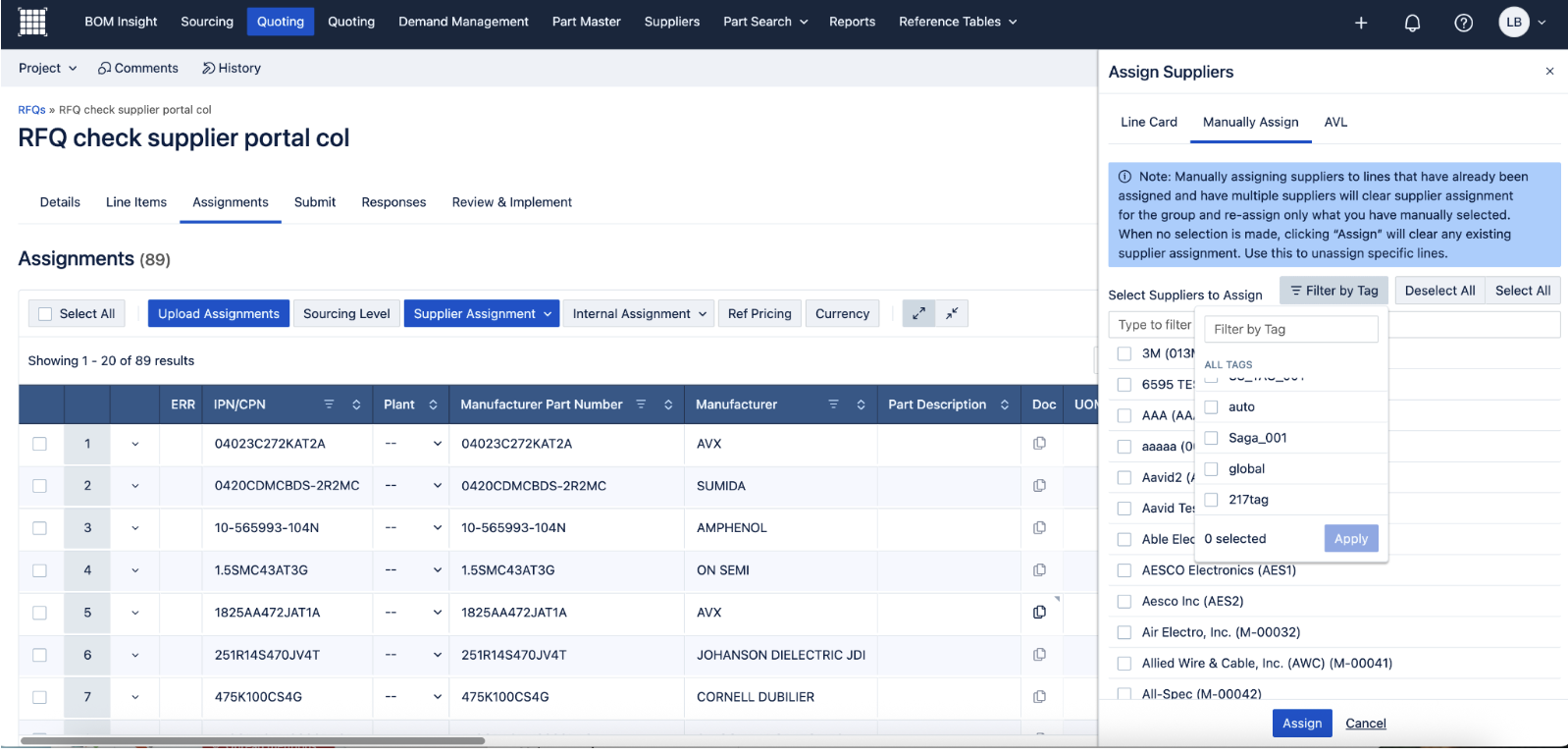The height and width of the screenshot is (754, 1568).
Task: Open the Comments view
Action: pos(138,68)
